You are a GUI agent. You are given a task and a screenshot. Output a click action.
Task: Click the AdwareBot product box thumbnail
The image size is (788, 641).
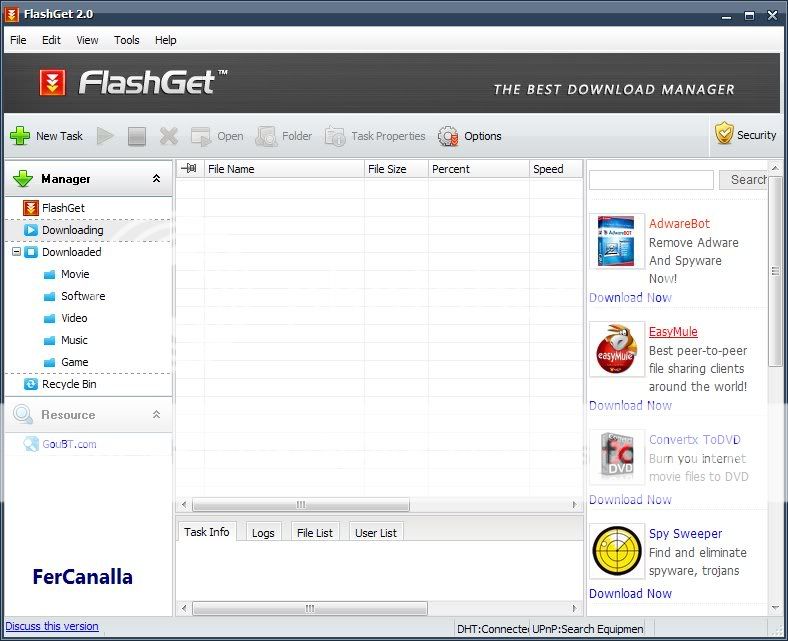617,242
